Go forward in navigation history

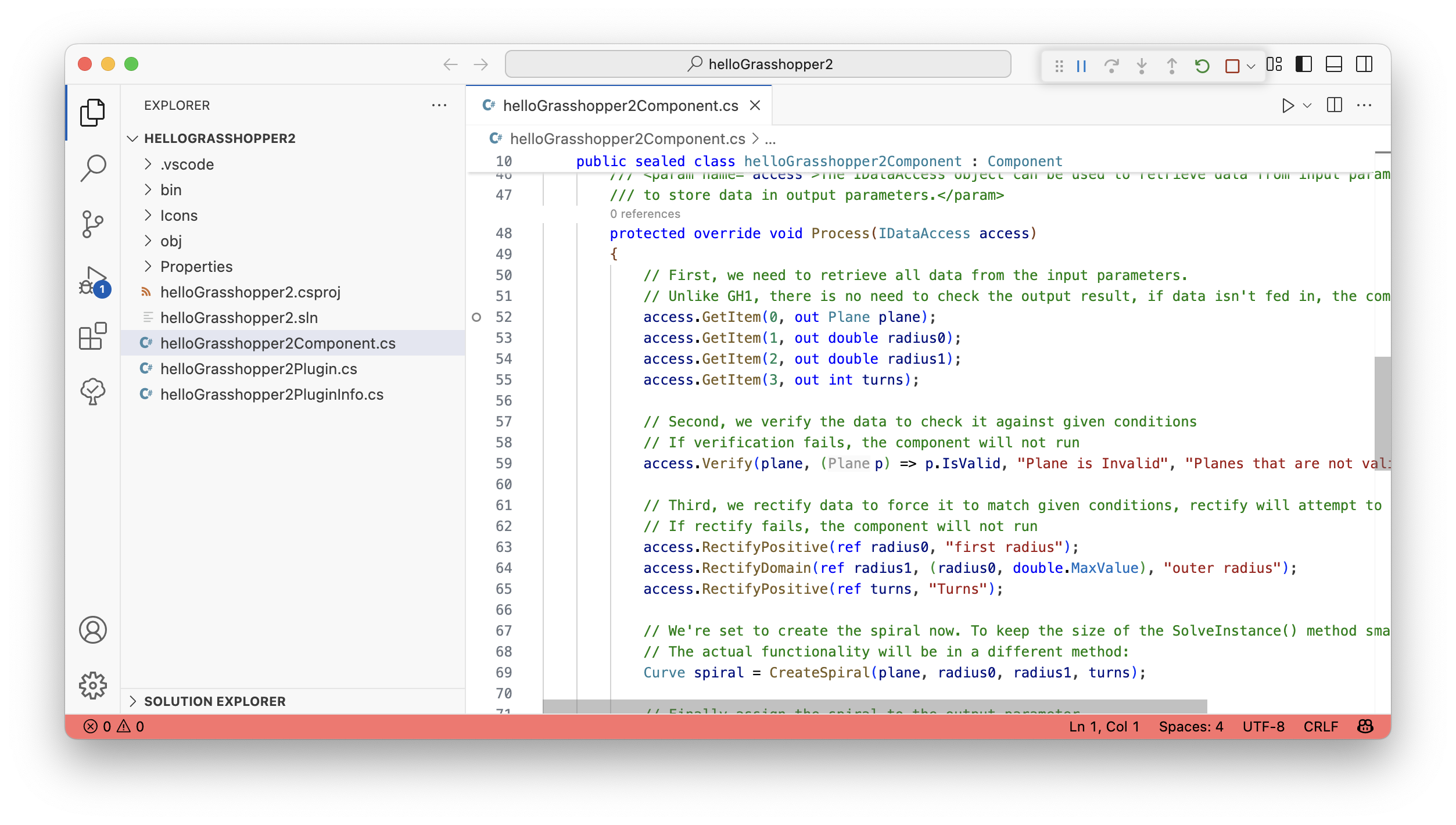(x=480, y=64)
